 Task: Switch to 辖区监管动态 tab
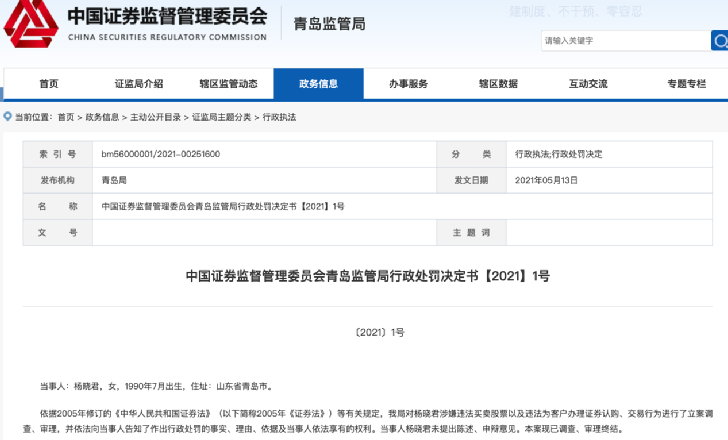point(228,84)
